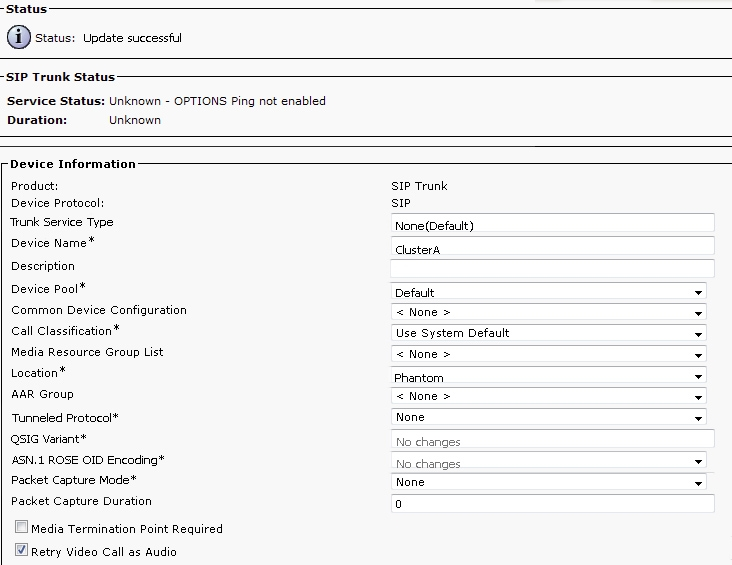Click the Trunk Service Type field

click(552, 223)
